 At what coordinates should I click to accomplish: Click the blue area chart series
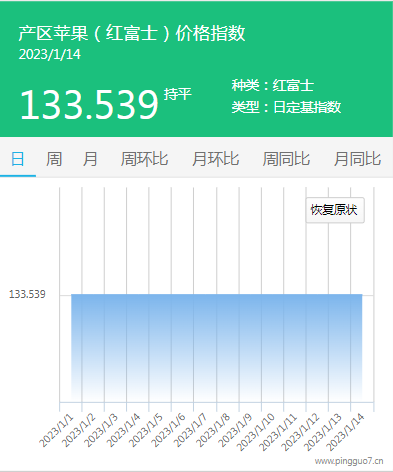(217, 347)
